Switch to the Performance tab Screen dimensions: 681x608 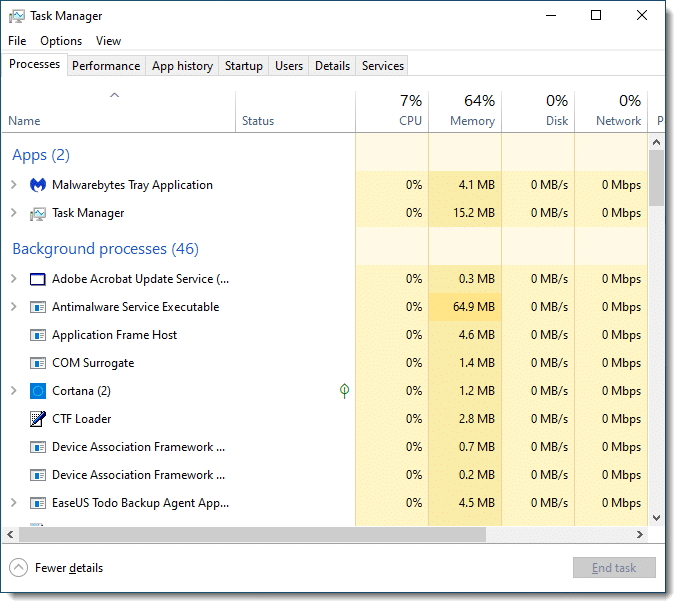[106, 66]
